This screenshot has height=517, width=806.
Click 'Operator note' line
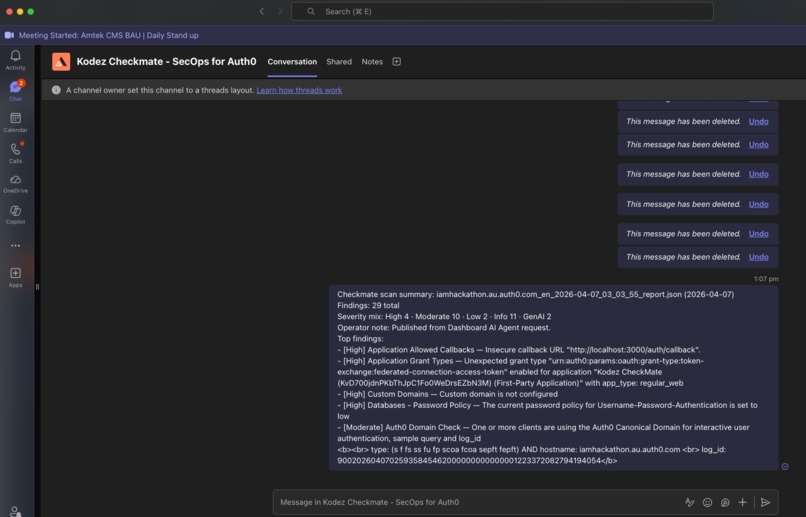444,327
